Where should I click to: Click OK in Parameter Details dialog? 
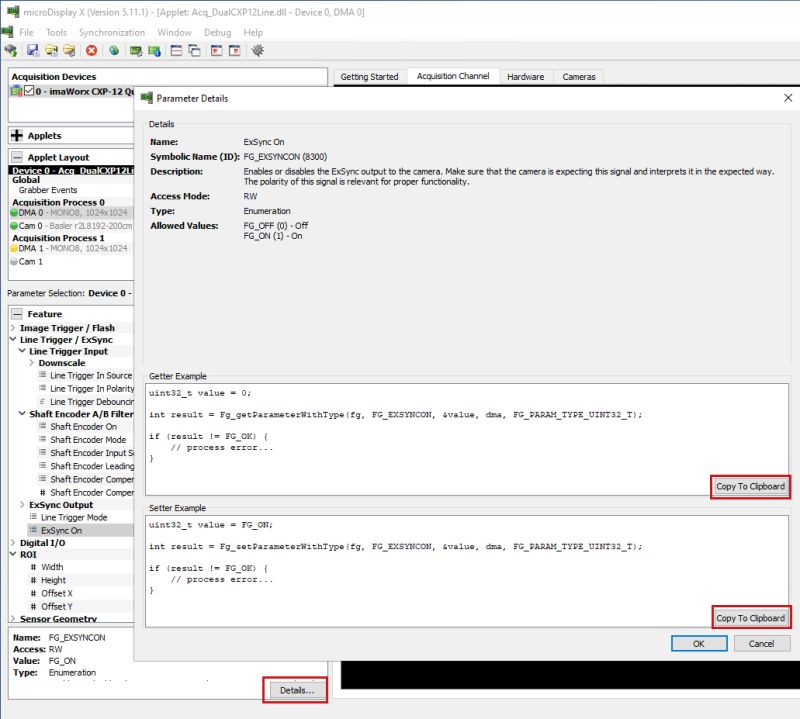[699, 643]
